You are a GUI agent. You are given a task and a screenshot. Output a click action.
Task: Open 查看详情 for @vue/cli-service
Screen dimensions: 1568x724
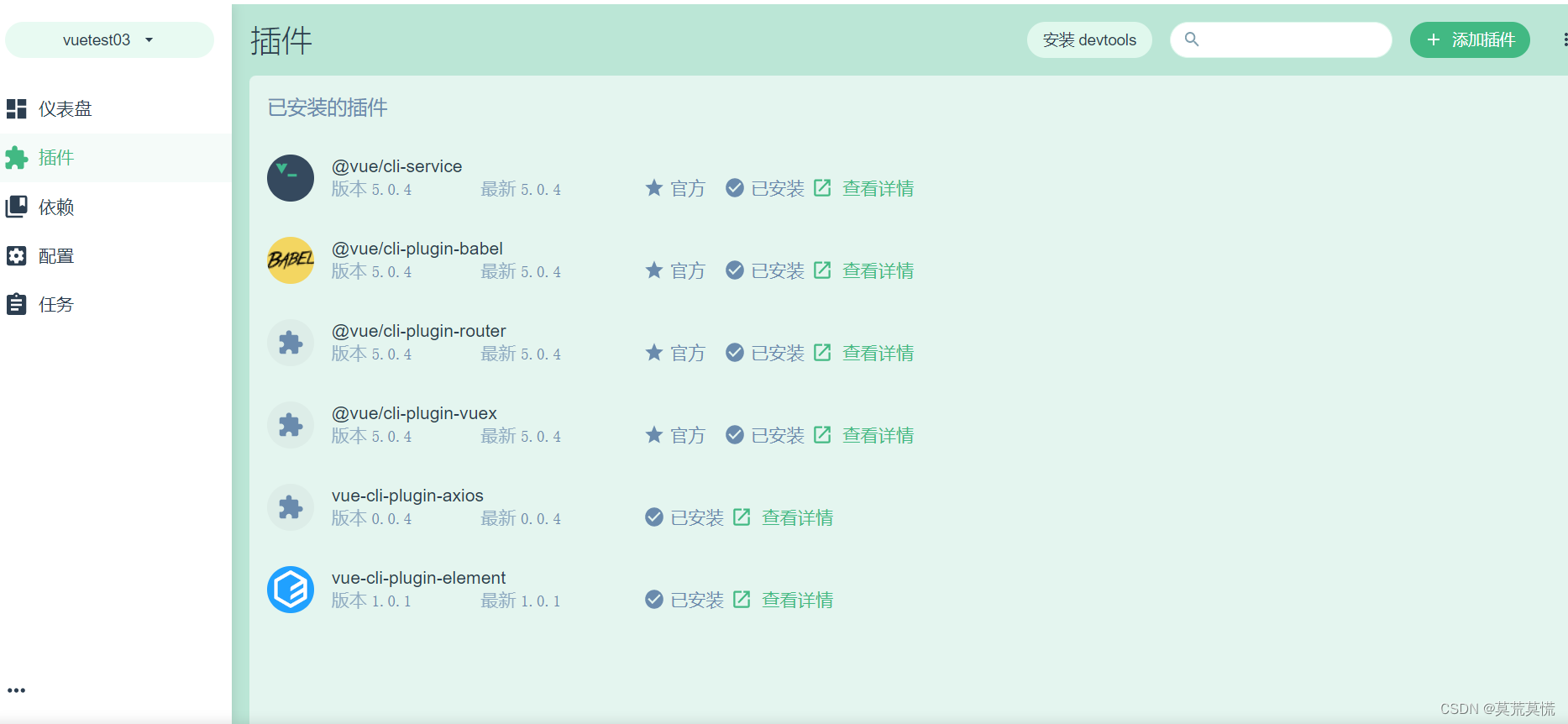pos(878,188)
